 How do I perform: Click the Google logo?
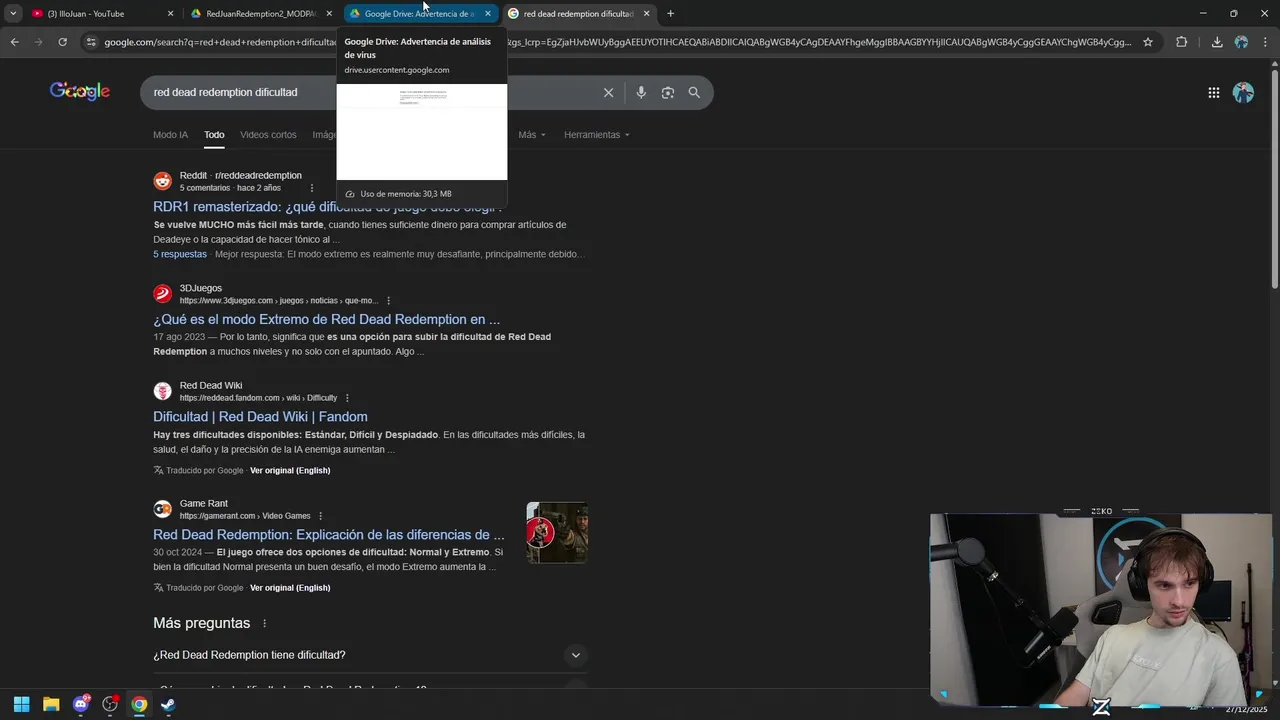80,91
